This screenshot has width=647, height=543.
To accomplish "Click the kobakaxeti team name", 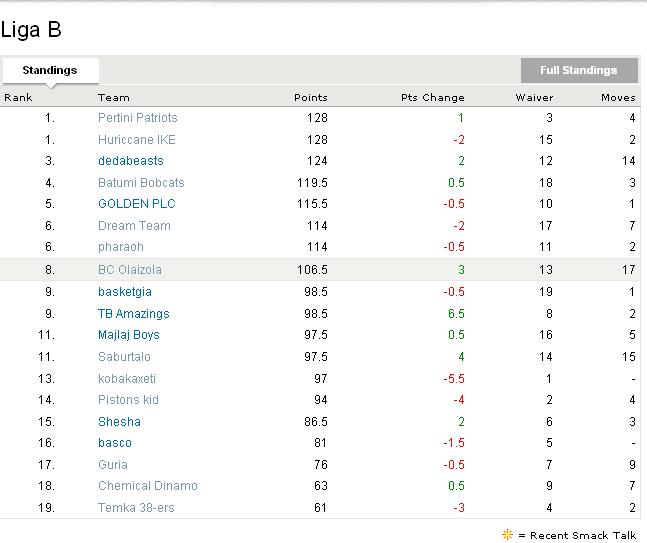I will [x=127, y=379].
